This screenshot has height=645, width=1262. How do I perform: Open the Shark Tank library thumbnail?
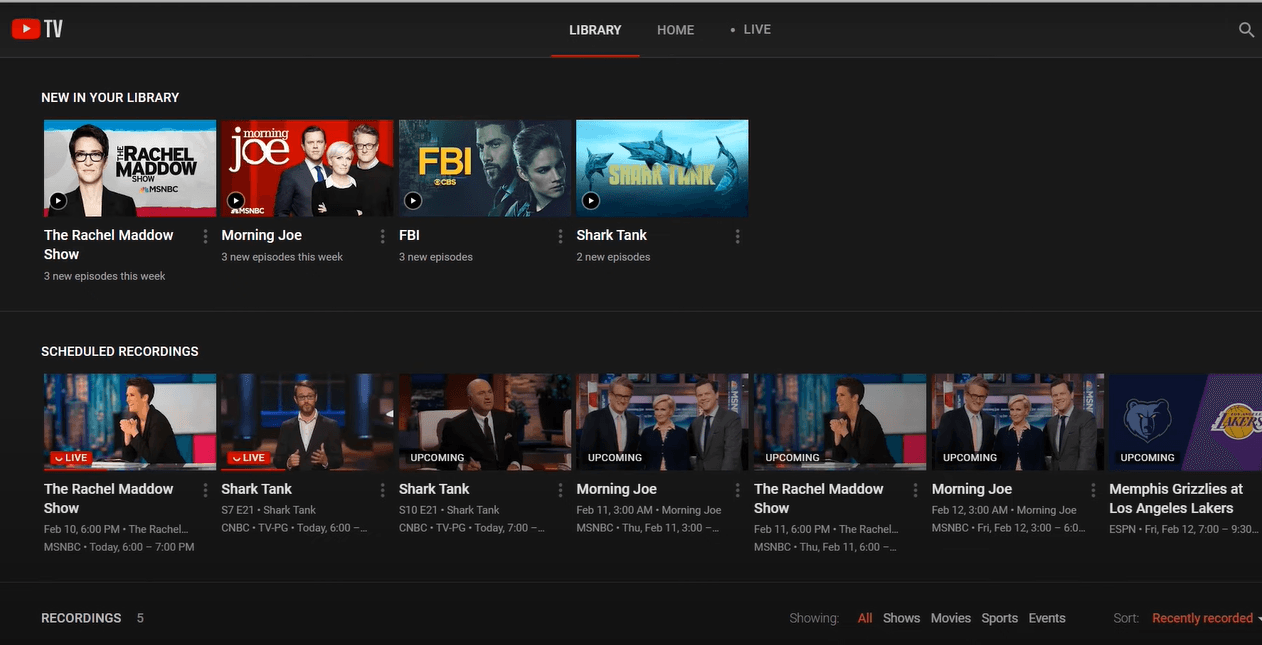tap(662, 168)
